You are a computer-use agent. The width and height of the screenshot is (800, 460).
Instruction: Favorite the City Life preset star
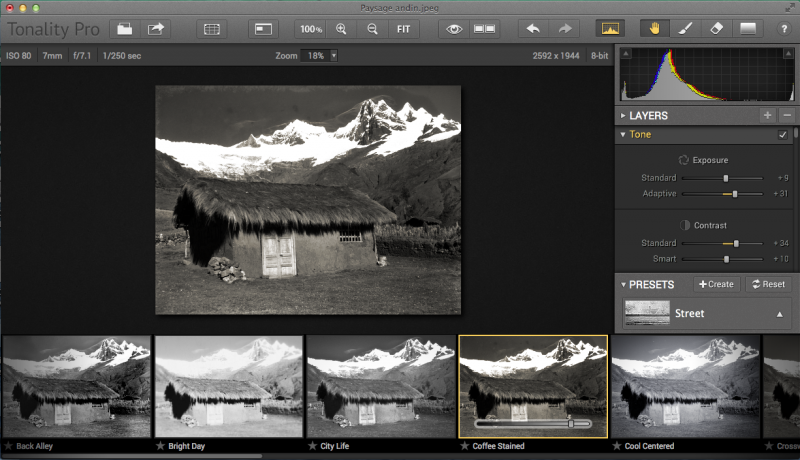coord(312,446)
